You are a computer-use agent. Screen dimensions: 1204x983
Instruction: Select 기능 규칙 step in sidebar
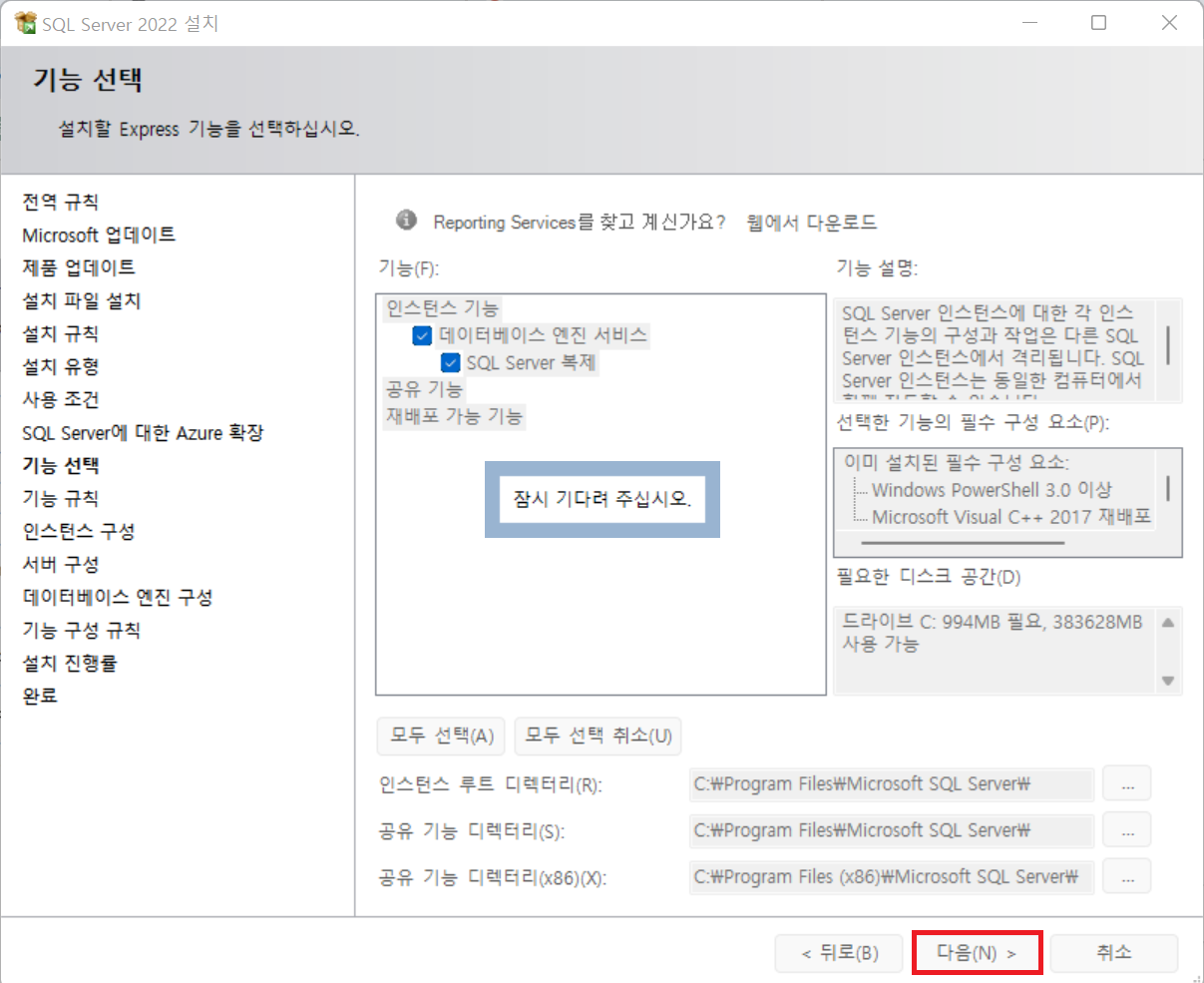click(x=61, y=498)
